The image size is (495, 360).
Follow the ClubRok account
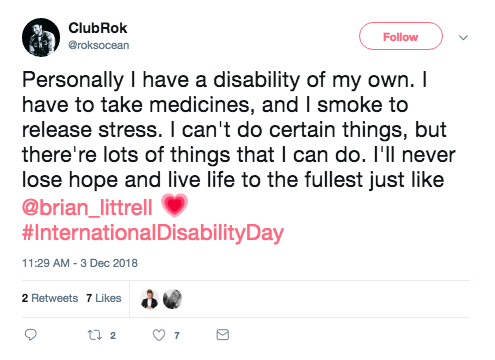point(401,36)
